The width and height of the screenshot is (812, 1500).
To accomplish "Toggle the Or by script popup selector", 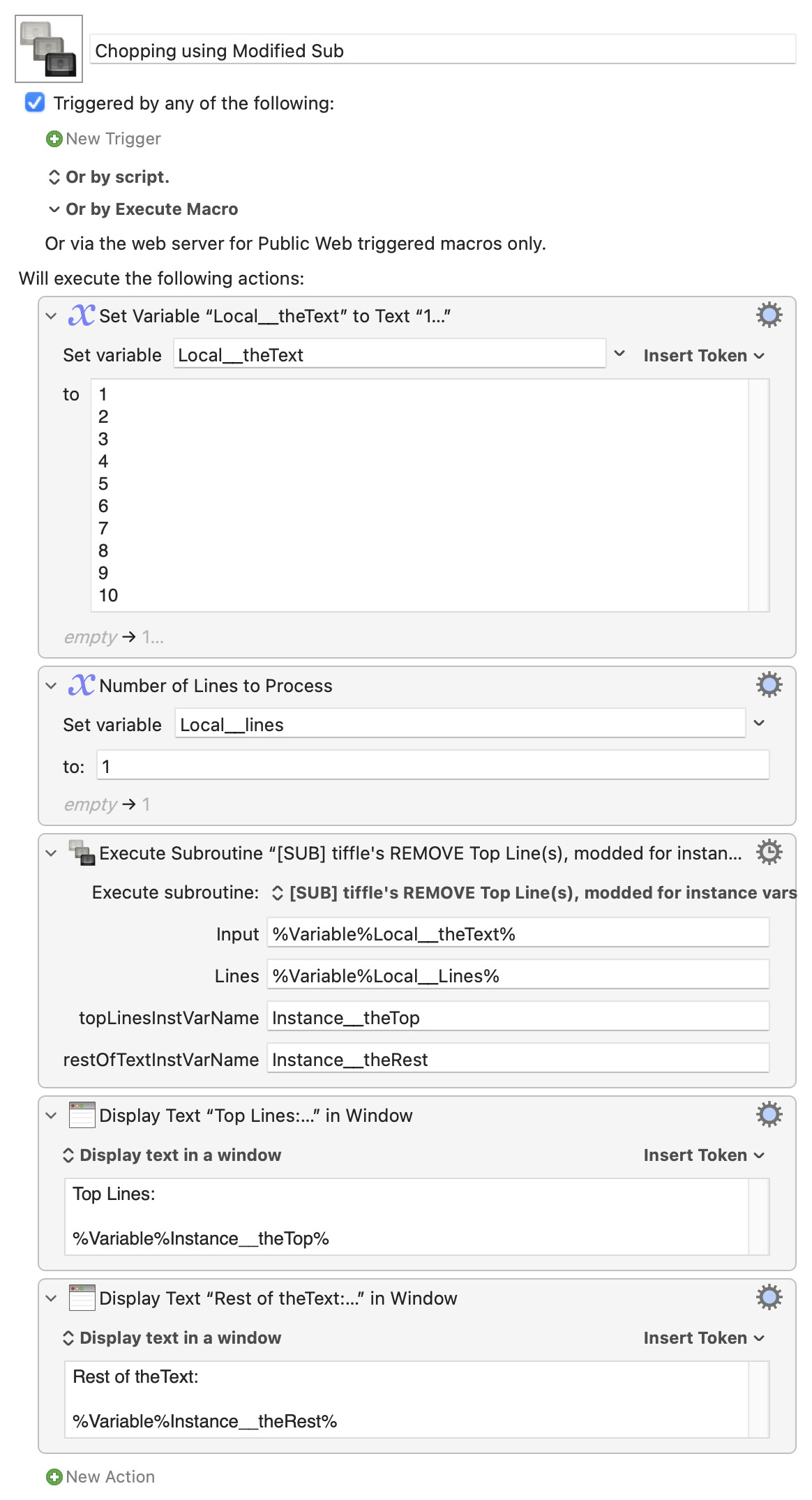I will pyautogui.click(x=108, y=177).
